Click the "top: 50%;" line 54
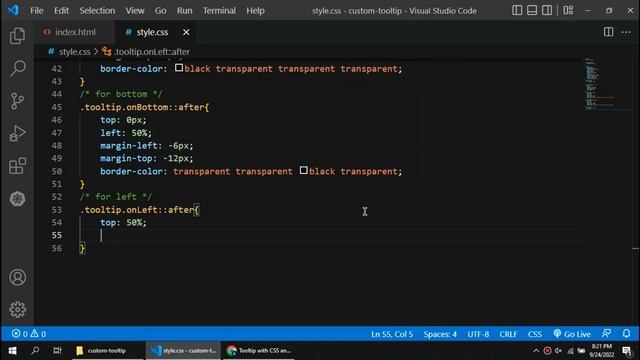640x360 pixels. coord(123,222)
